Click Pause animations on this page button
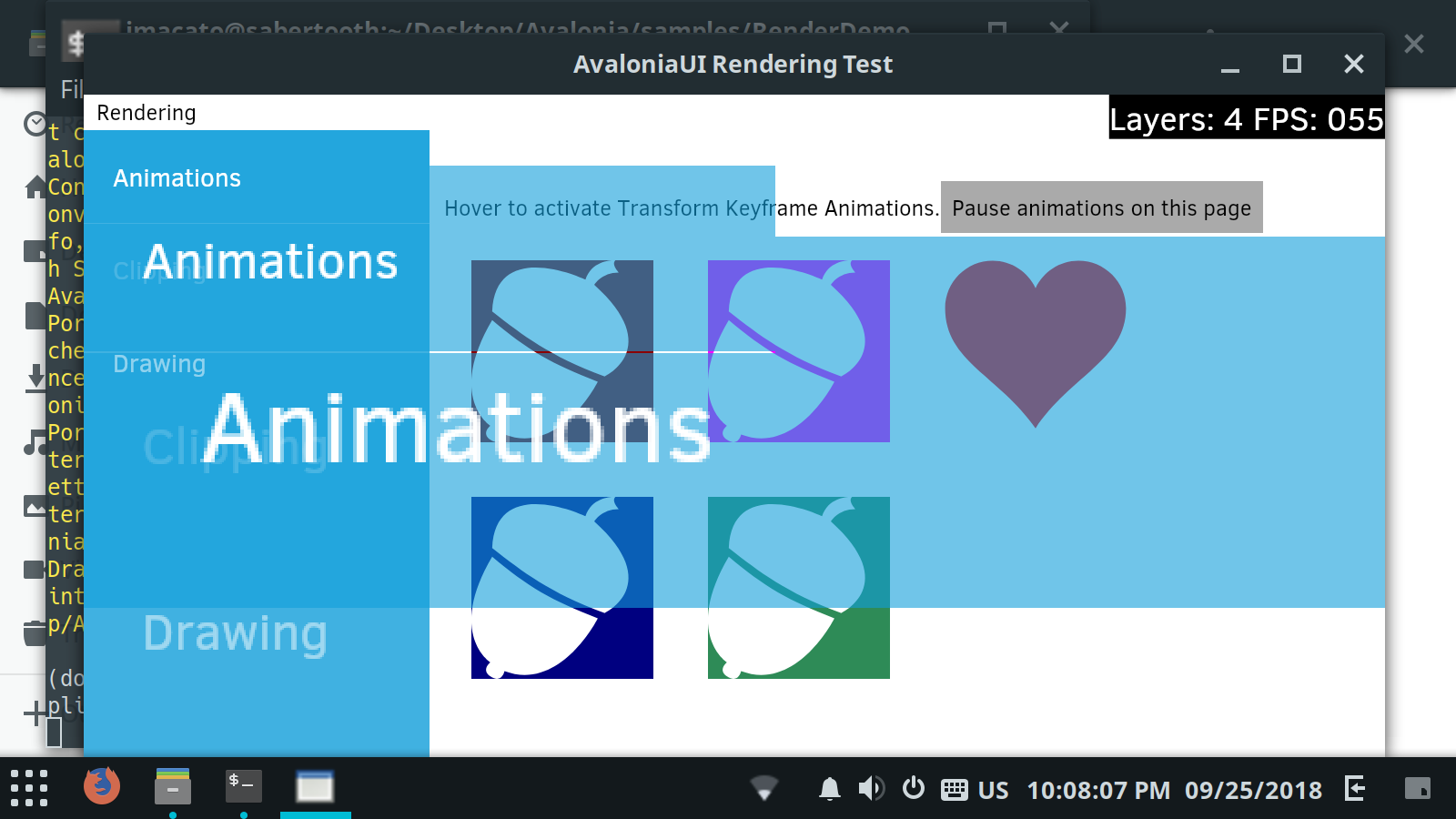Image resolution: width=1456 pixels, height=819 pixels. point(1101,207)
